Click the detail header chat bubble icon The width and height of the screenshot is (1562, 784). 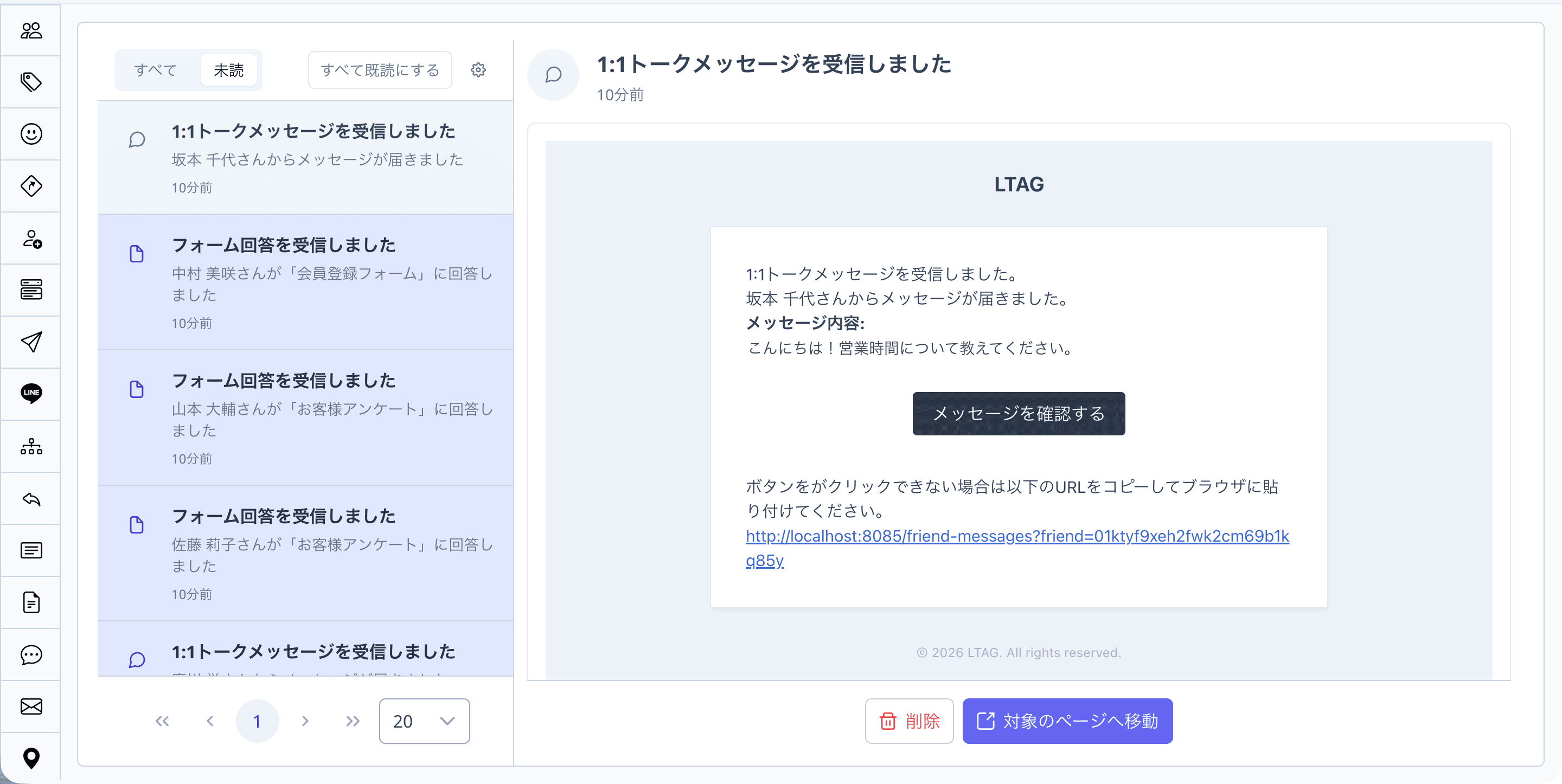[x=553, y=75]
